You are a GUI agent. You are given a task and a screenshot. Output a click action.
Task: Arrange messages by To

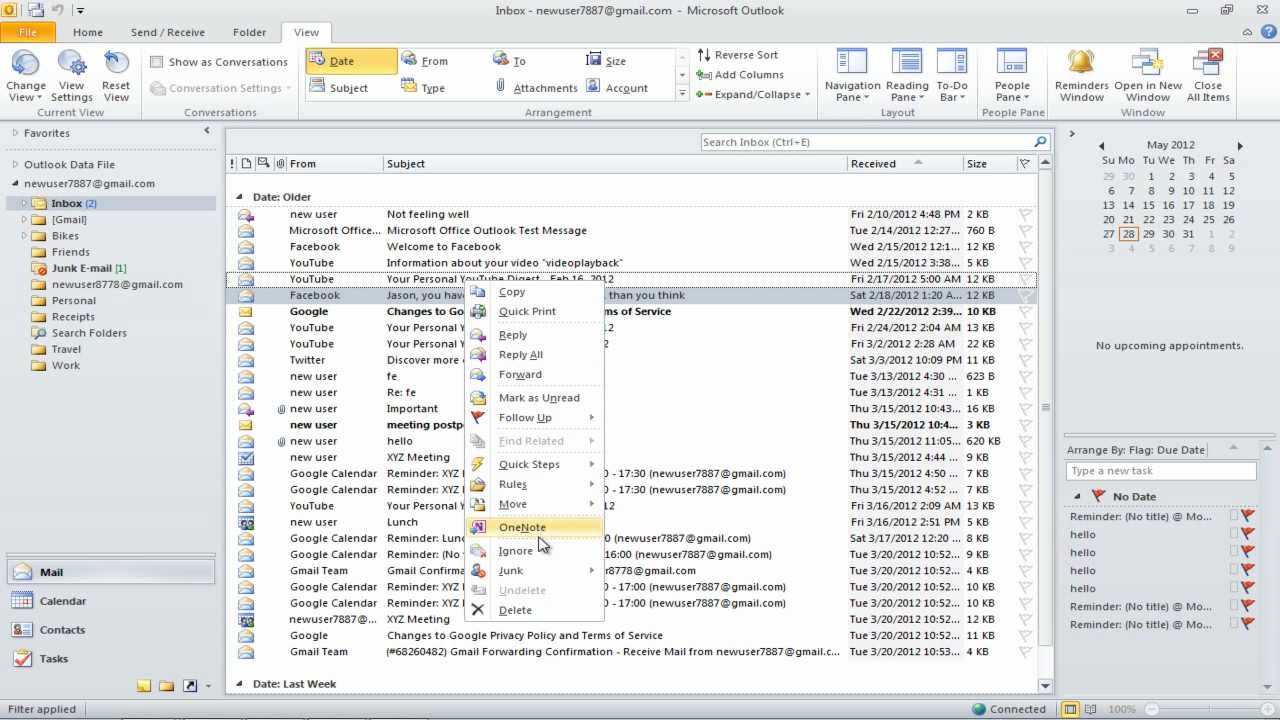pos(511,61)
